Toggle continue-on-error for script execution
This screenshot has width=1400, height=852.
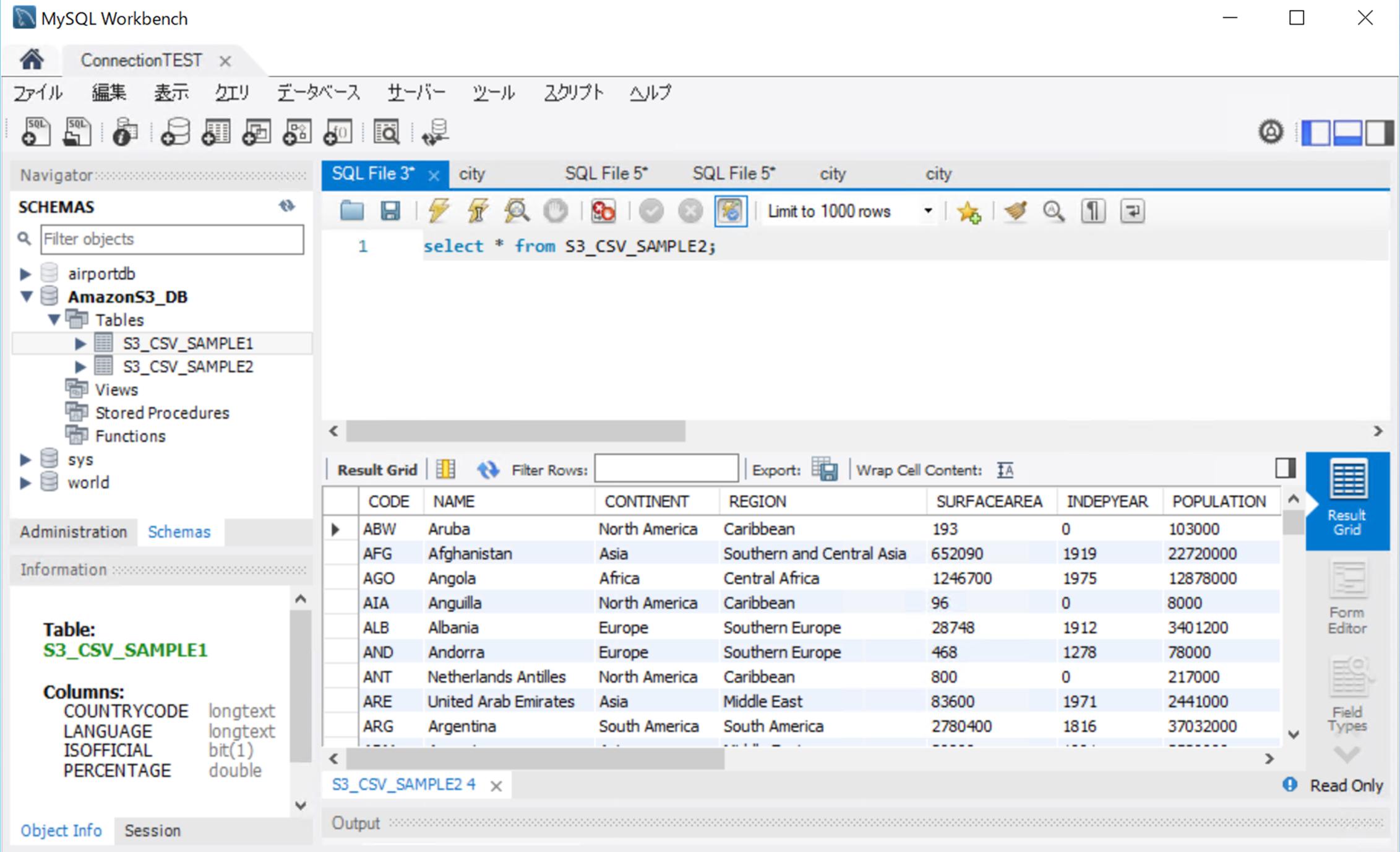tap(603, 211)
